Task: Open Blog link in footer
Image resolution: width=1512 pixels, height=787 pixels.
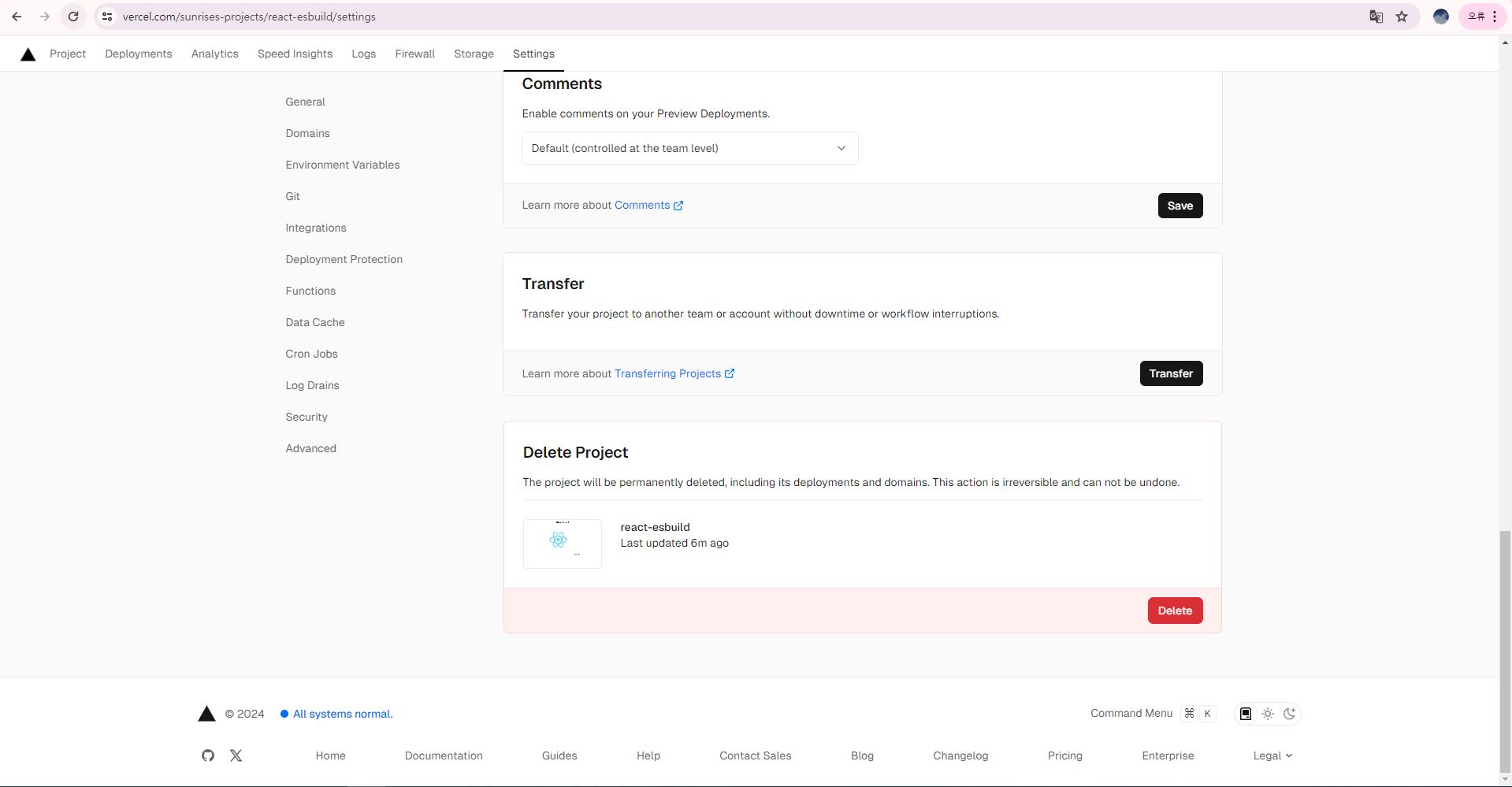Action: tap(862, 755)
